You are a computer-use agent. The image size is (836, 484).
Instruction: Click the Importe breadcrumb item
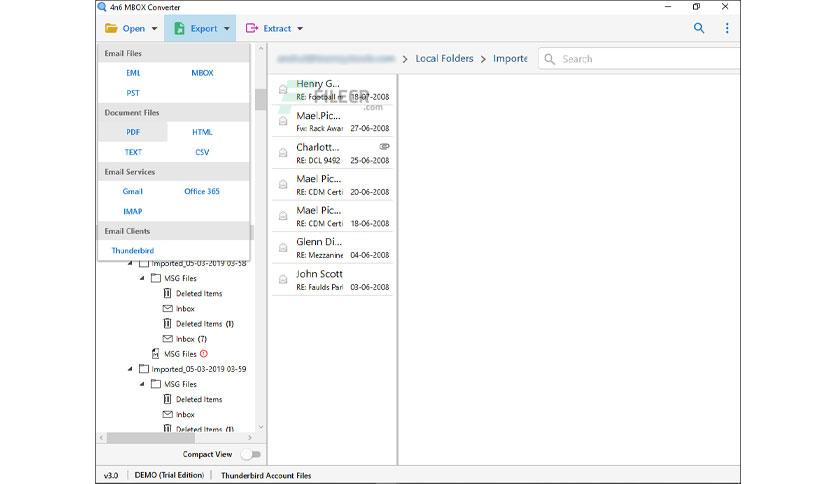(510, 59)
